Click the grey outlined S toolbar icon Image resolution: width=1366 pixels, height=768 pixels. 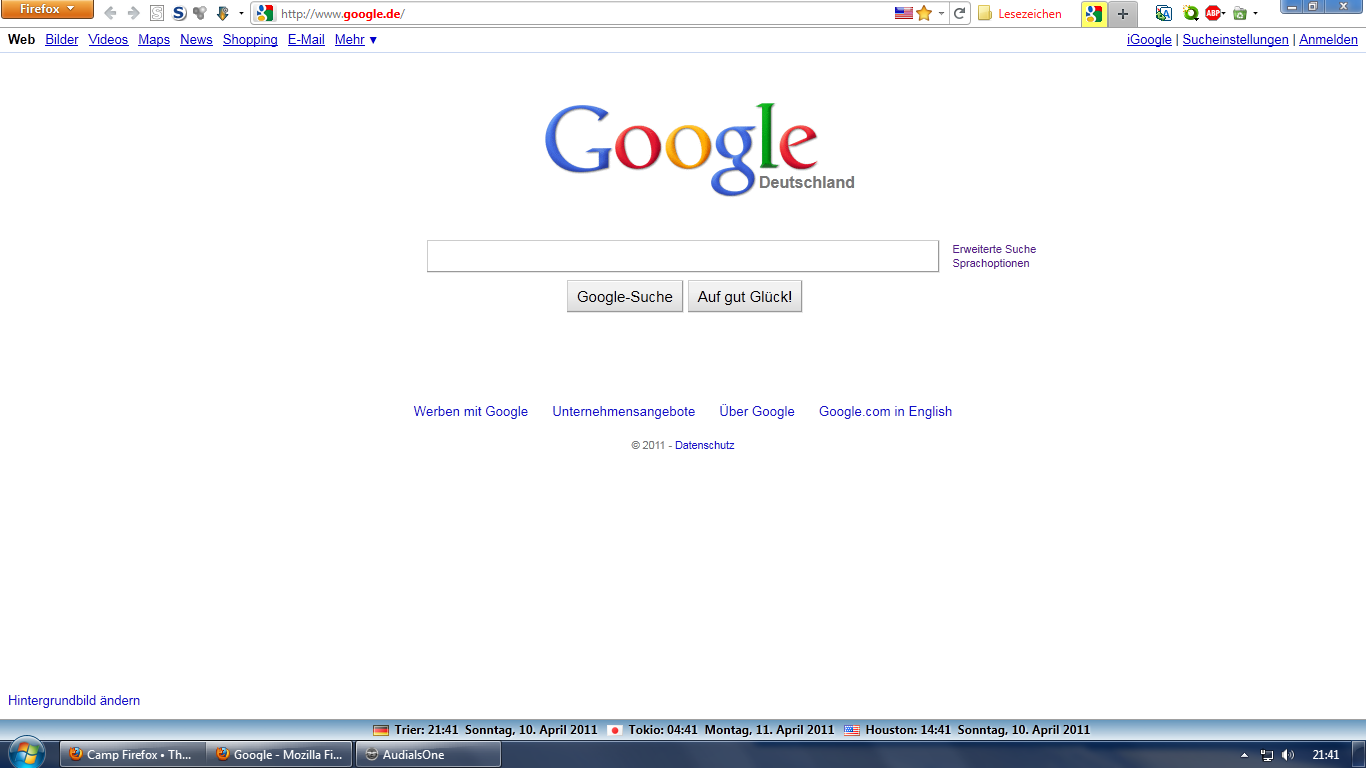[x=157, y=13]
